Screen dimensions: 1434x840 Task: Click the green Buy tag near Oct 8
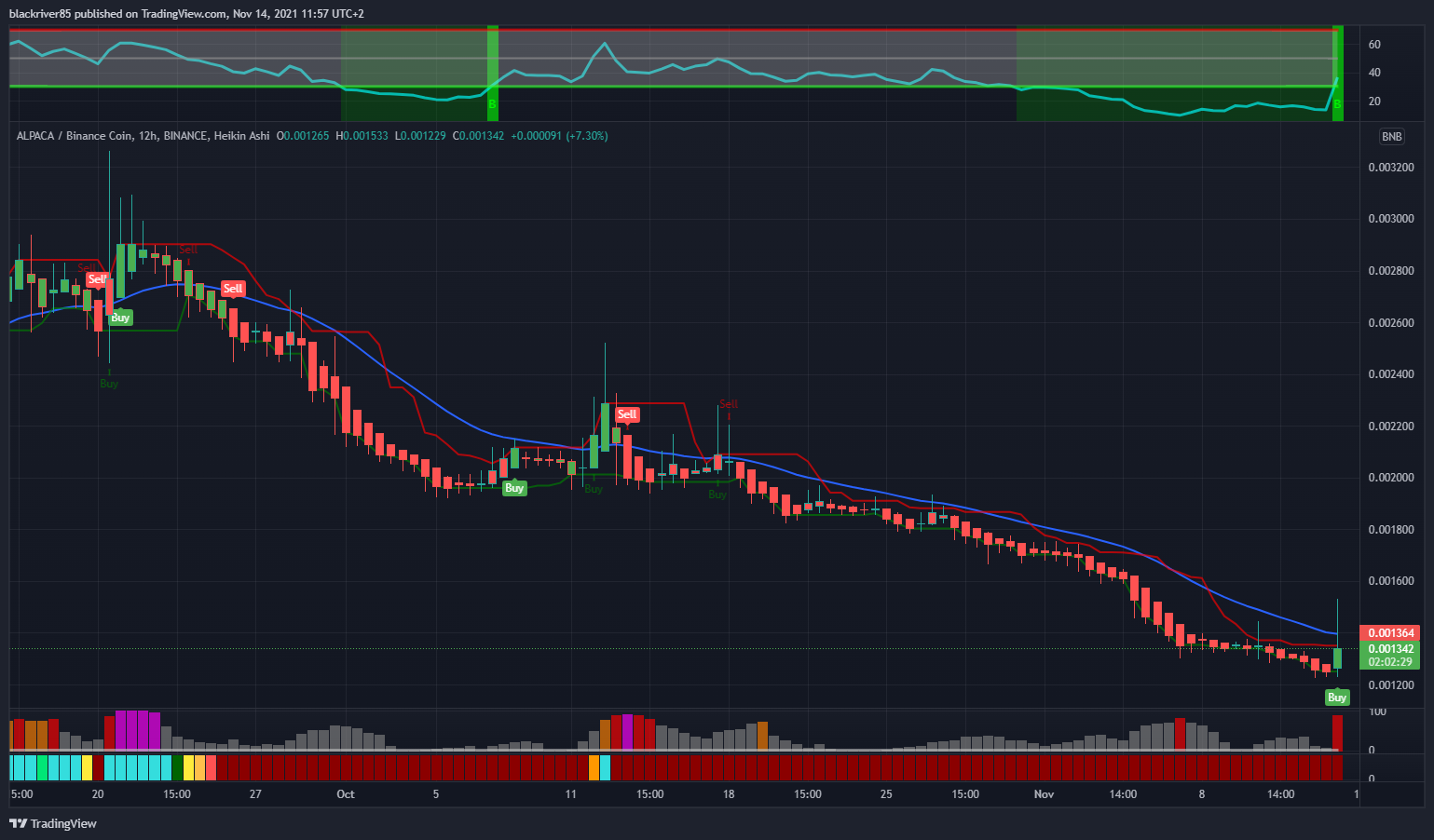pos(514,488)
